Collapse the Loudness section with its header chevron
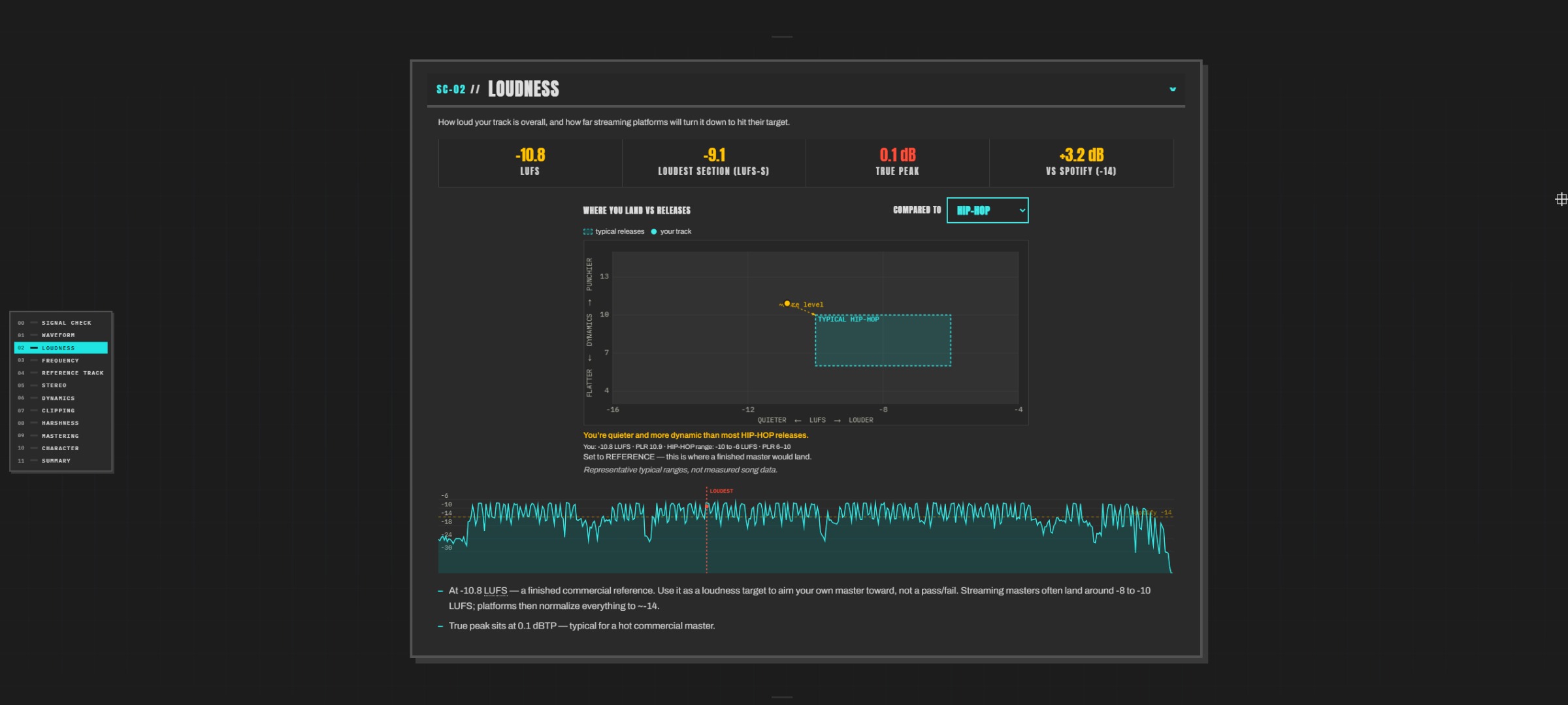Viewport: 1568px width, 705px height. [1173, 89]
